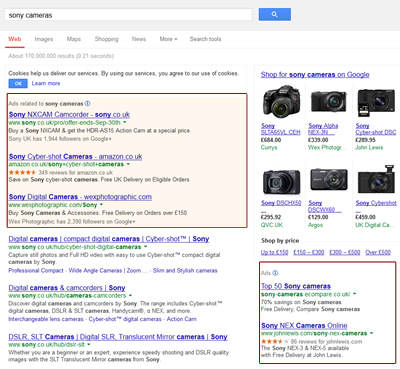Open the 'Sony DSCHX50' product link

click(281, 203)
